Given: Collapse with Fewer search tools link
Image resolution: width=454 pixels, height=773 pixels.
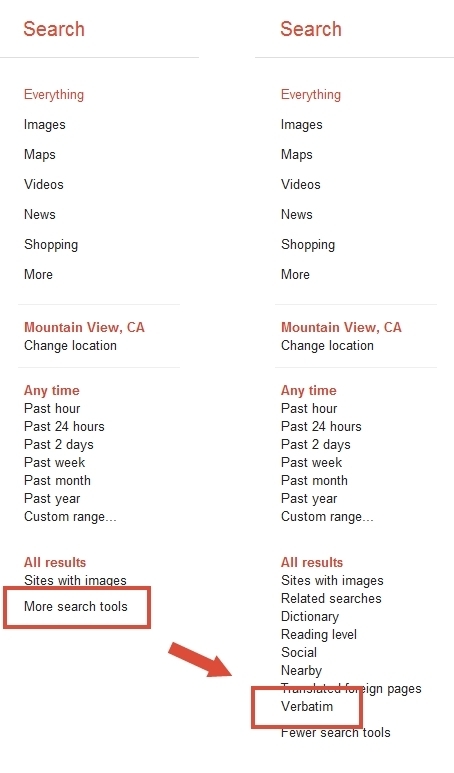Looking at the screenshot, I should (x=335, y=733).
